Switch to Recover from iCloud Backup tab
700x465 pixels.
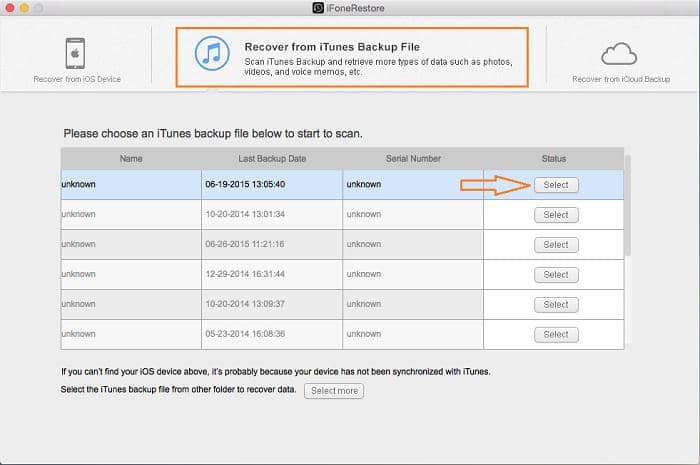click(x=621, y=62)
